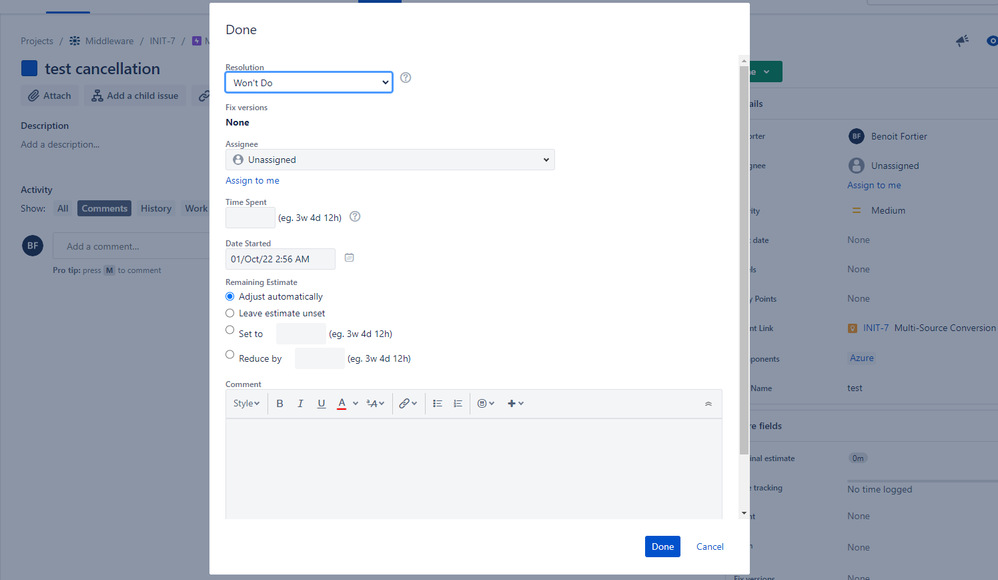Viewport: 998px width, 580px height.
Task: Open the Projects breadcrumb link
Action: click(37, 41)
